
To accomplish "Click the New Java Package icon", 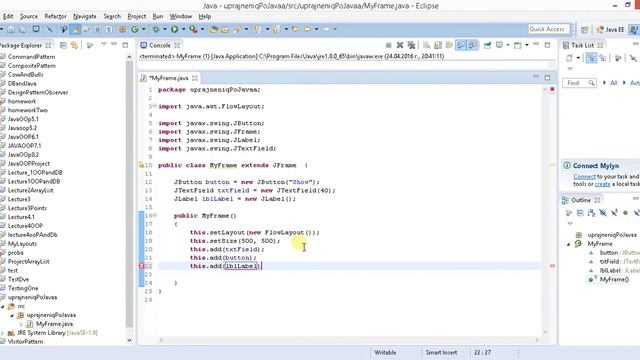I will pos(122,29).
